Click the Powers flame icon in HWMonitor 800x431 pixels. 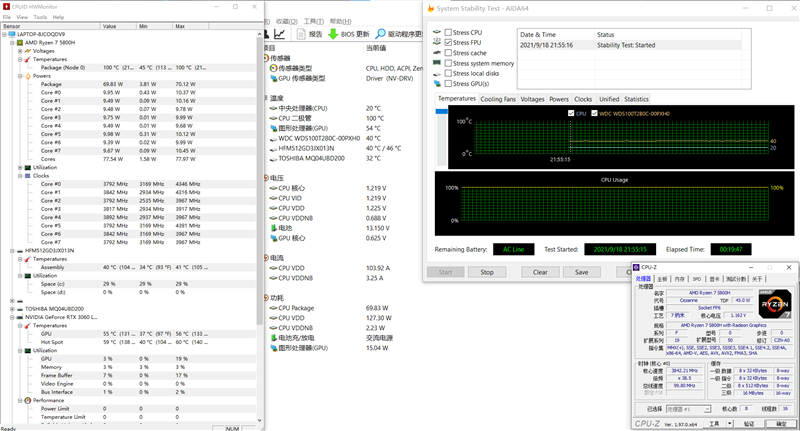point(28,76)
